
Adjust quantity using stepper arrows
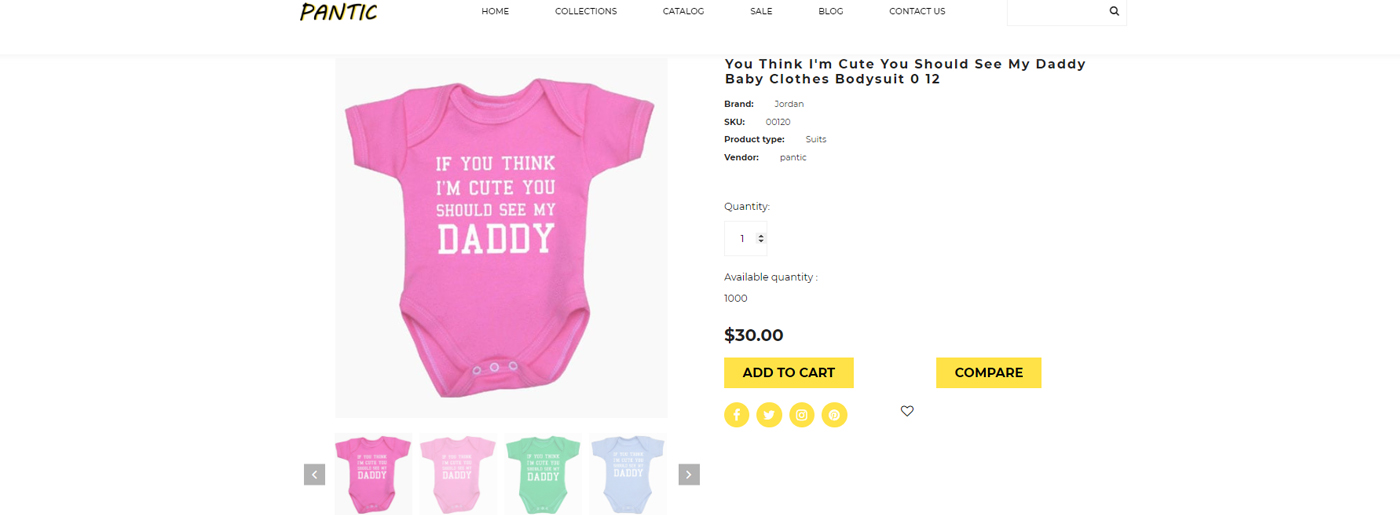761,239
